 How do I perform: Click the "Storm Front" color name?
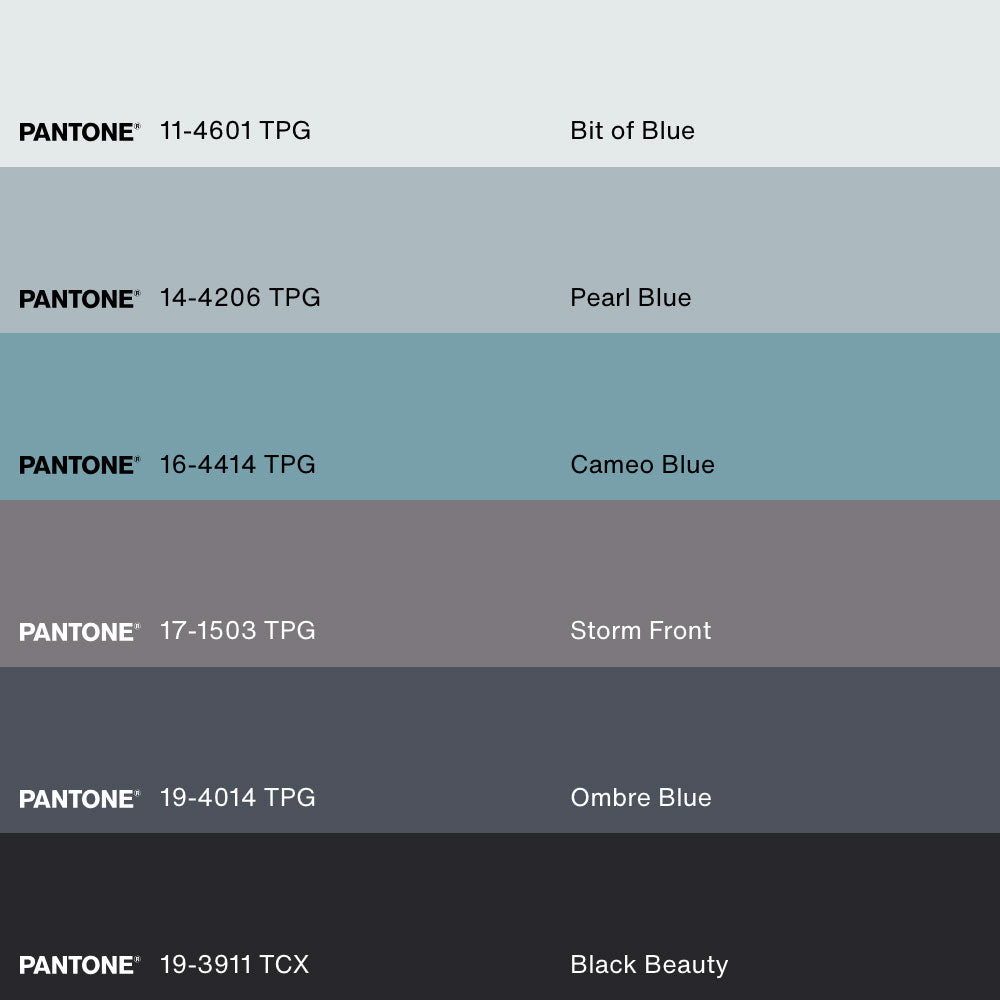[x=640, y=631]
